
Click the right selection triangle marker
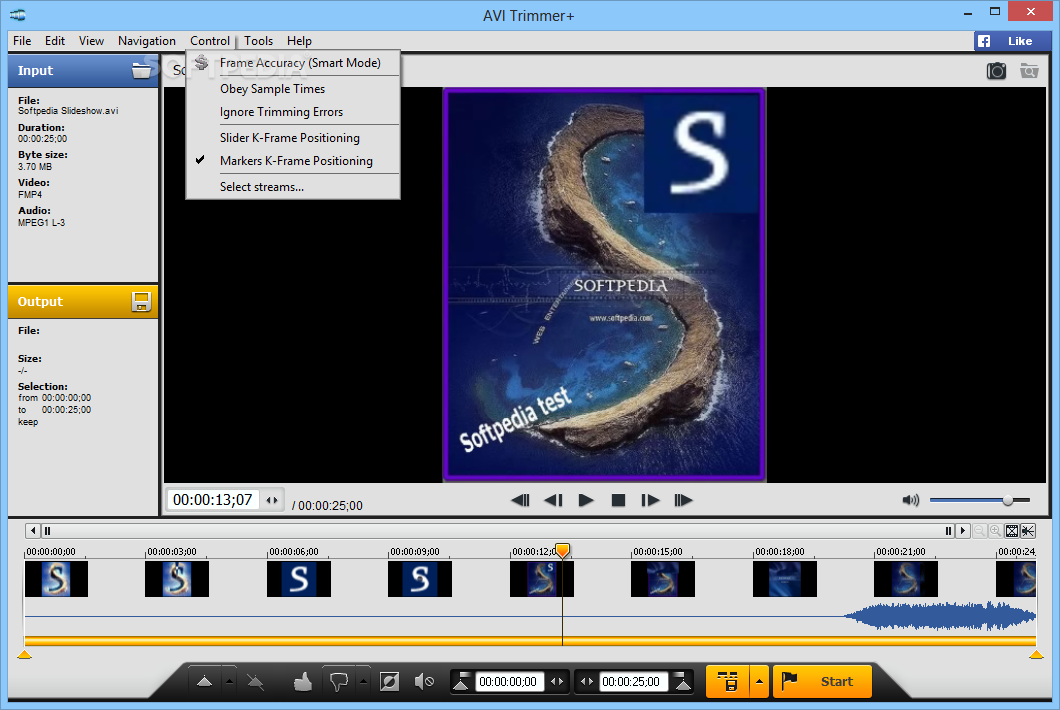pyautogui.click(x=1036, y=654)
